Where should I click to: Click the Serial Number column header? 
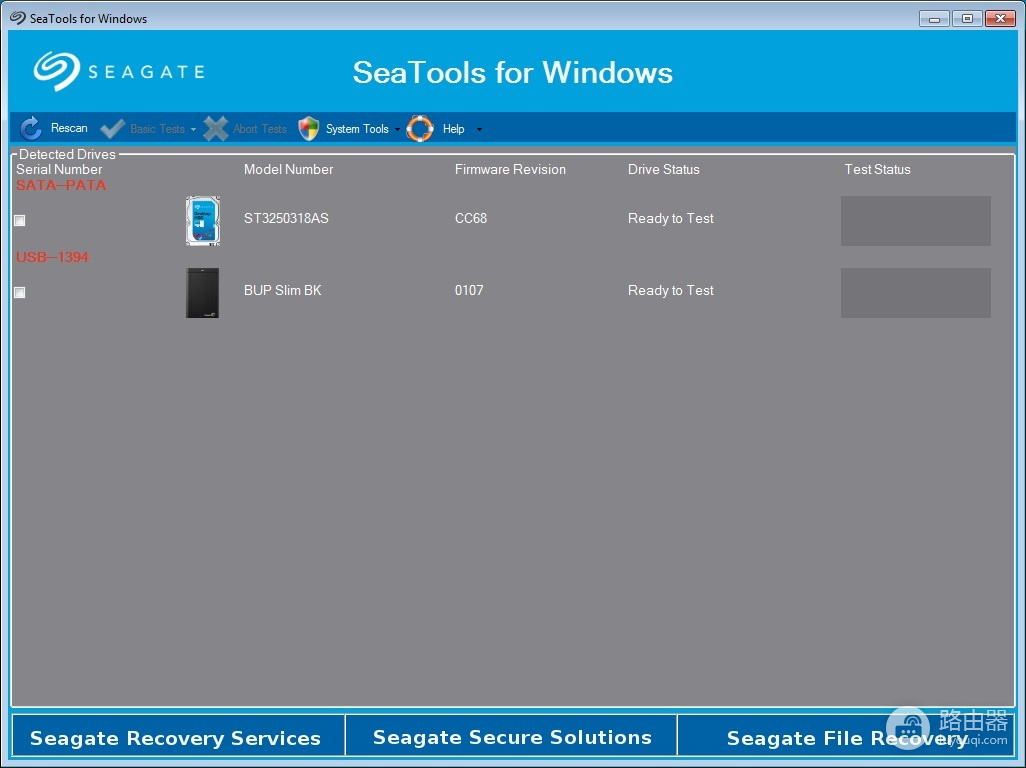pos(59,169)
